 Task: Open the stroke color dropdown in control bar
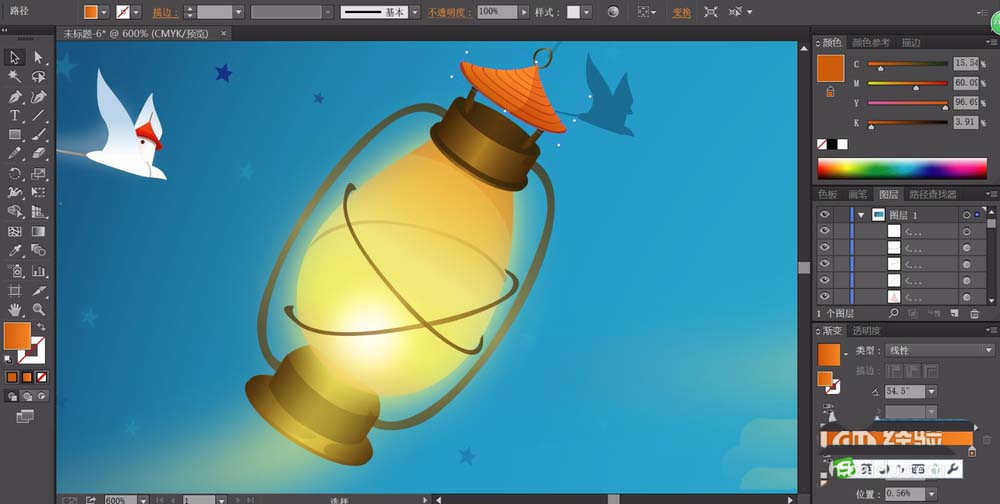[x=136, y=12]
